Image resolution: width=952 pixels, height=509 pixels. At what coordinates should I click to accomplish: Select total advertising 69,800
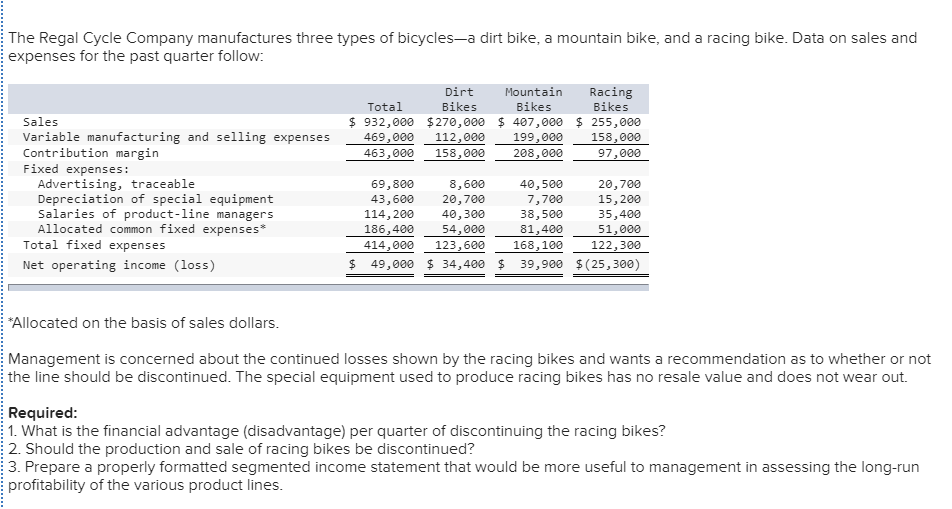[x=392, y=184]
